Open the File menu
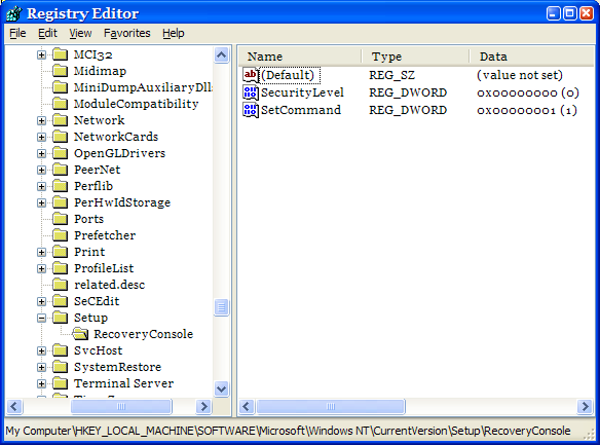Viewport: 600px width, 445px height. (18, 33)
